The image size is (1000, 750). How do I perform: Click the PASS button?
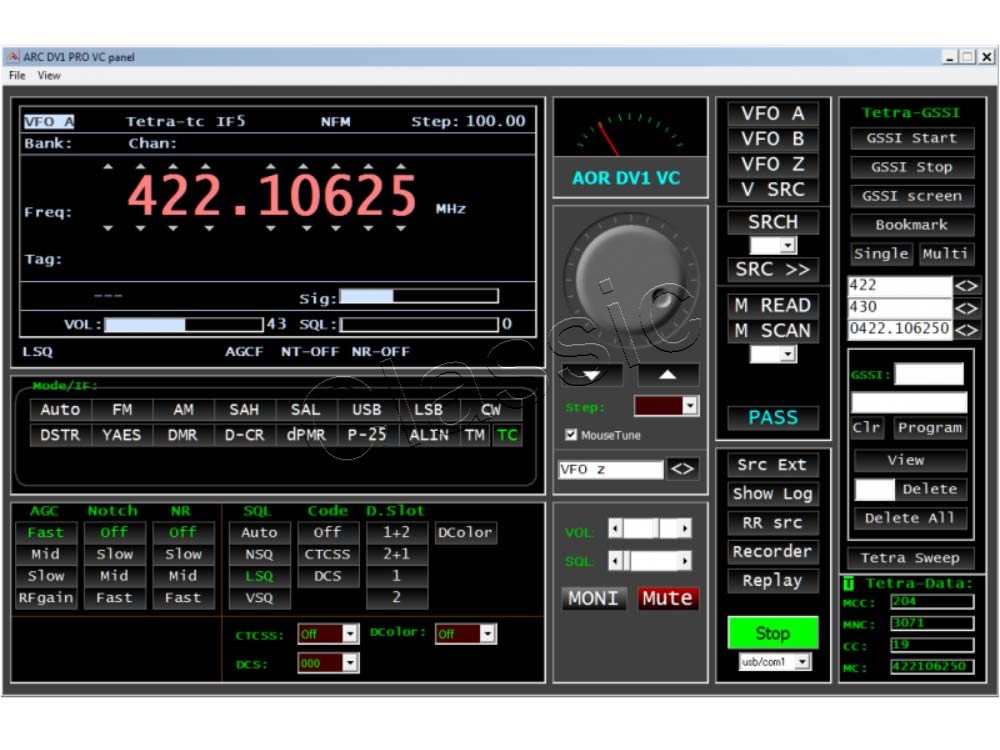point(772,418)
